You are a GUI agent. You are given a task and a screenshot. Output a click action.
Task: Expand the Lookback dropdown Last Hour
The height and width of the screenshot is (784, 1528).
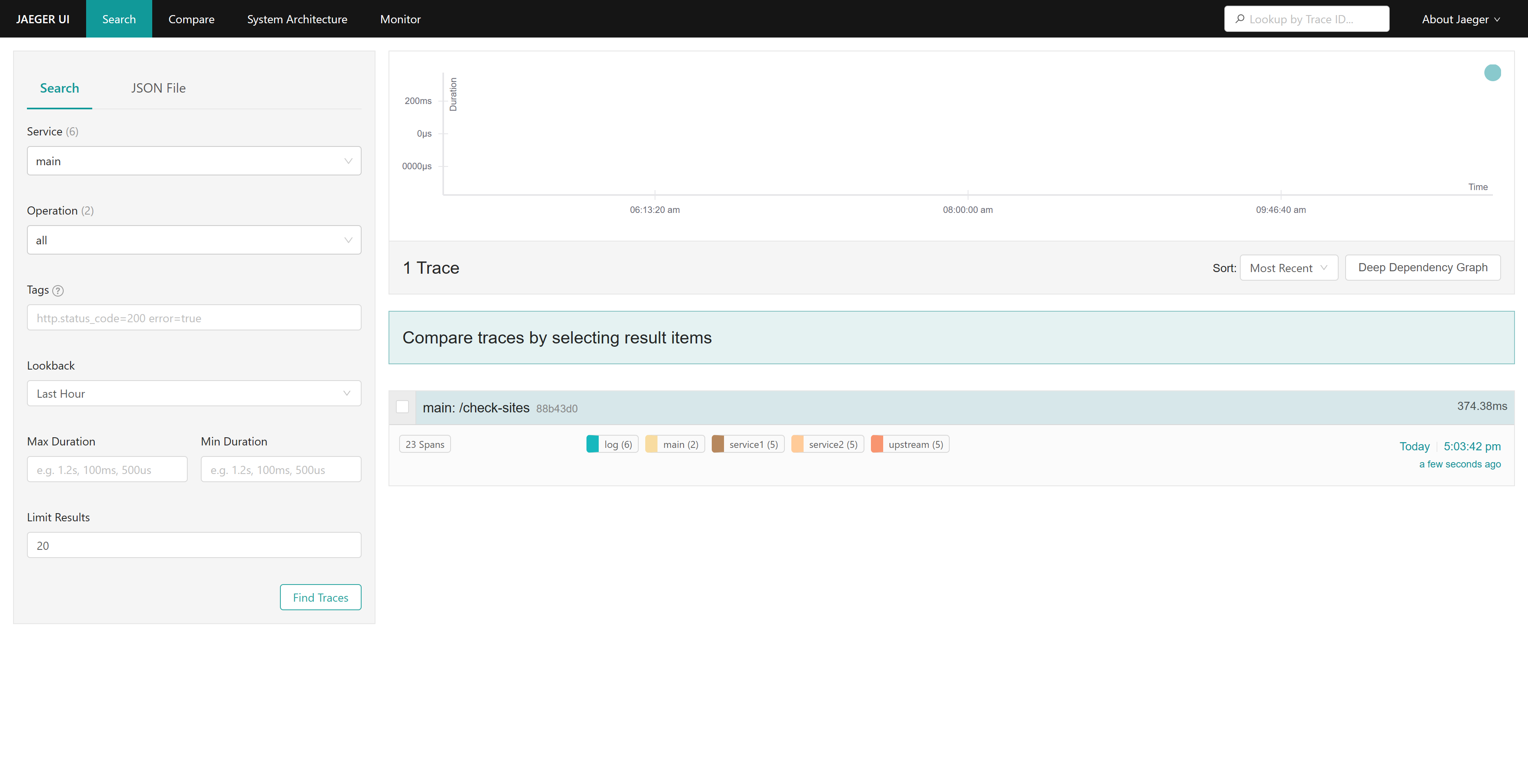tap(194, 394)
